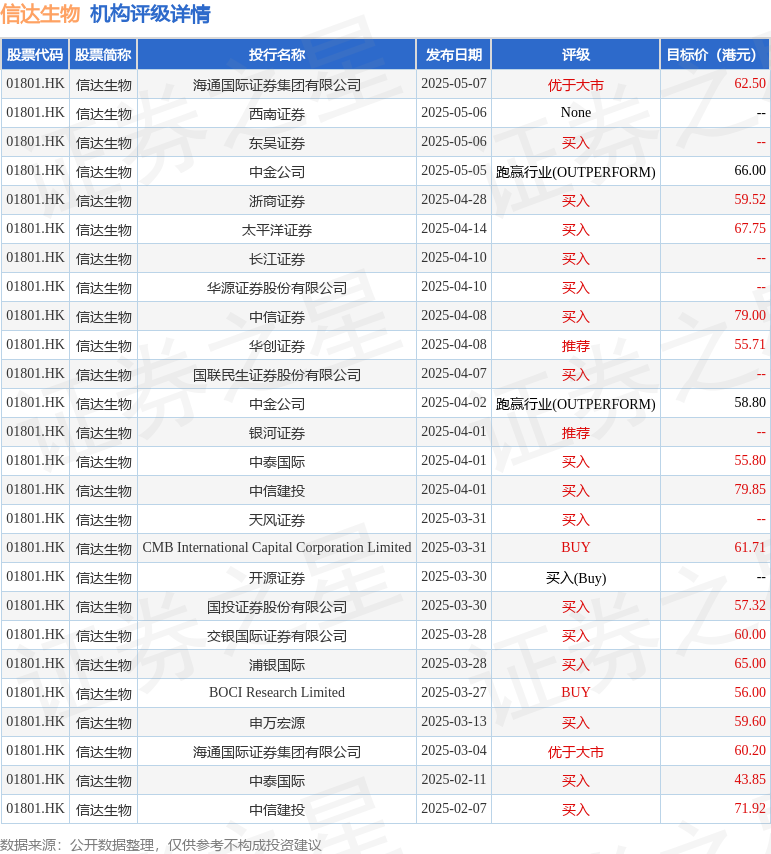Select the 长江证券 cell
Image resolution: width=771 pixels, height=854 pixels.
(277, 259)
